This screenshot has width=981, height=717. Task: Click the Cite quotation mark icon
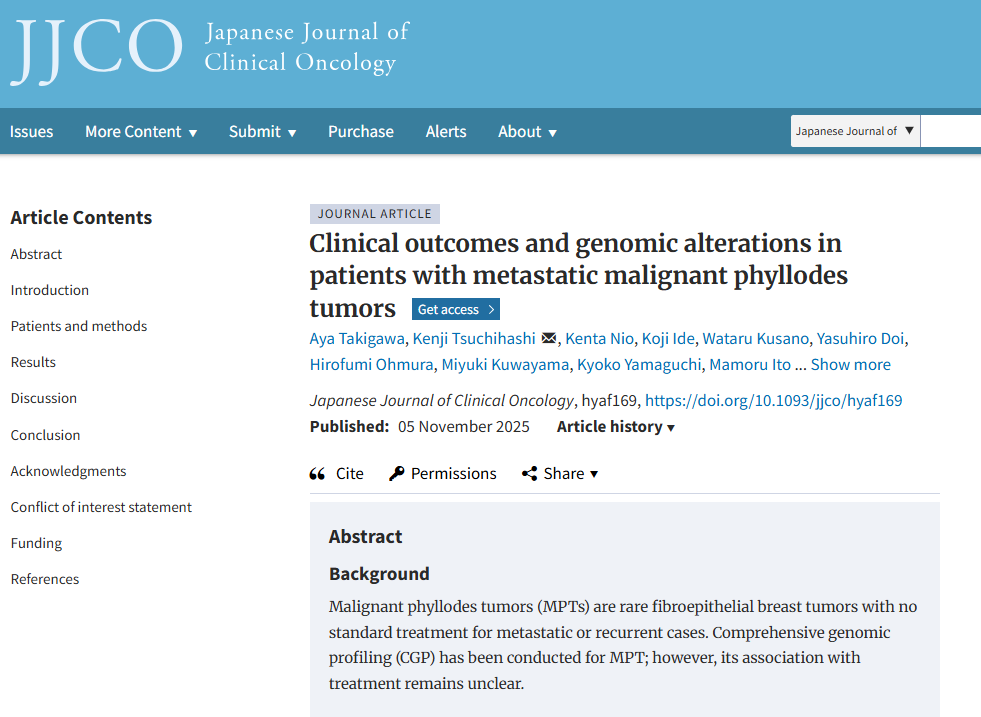tap(317, 474)
